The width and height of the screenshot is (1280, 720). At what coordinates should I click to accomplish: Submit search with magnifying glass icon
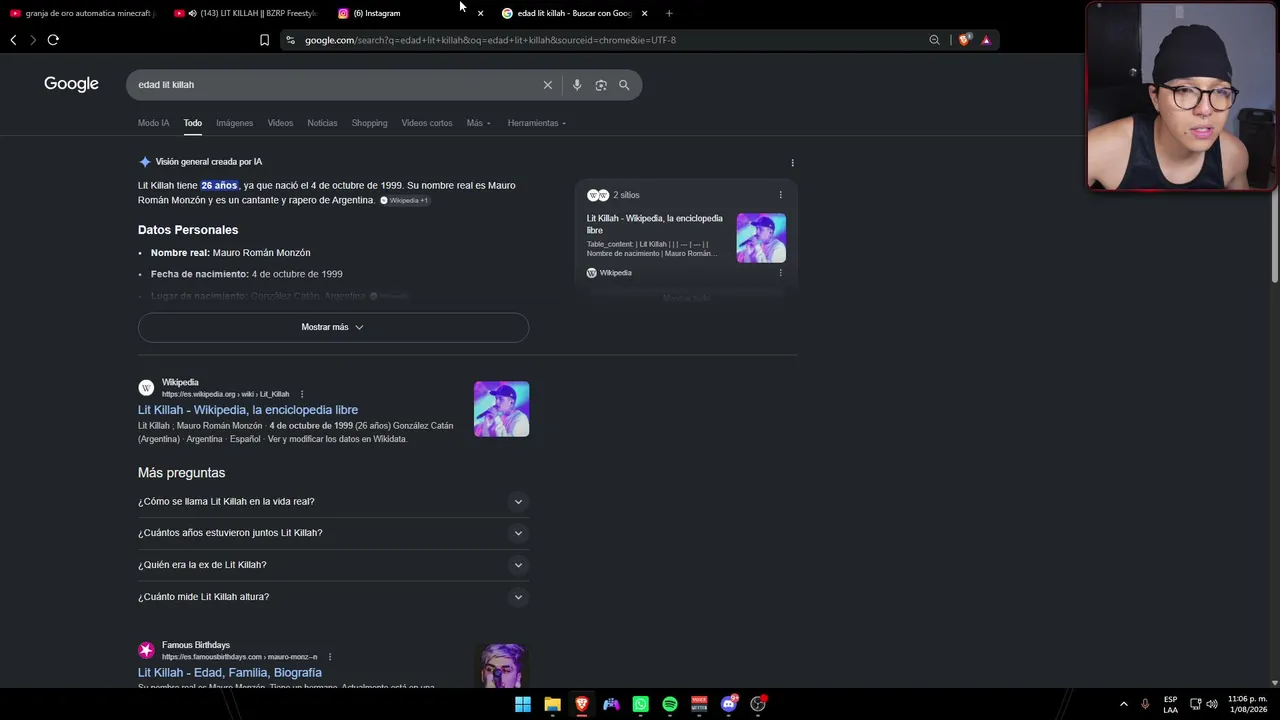[624, 85]
